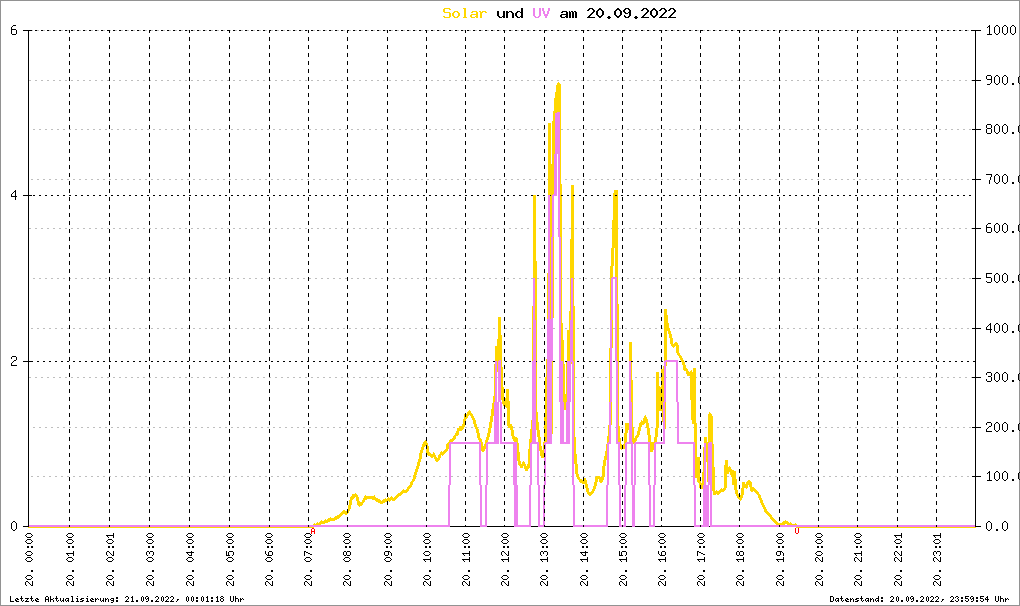Click the right axis label '1000' at top
Viewport: 1020px width, 606px height.
click(1000, 30)
